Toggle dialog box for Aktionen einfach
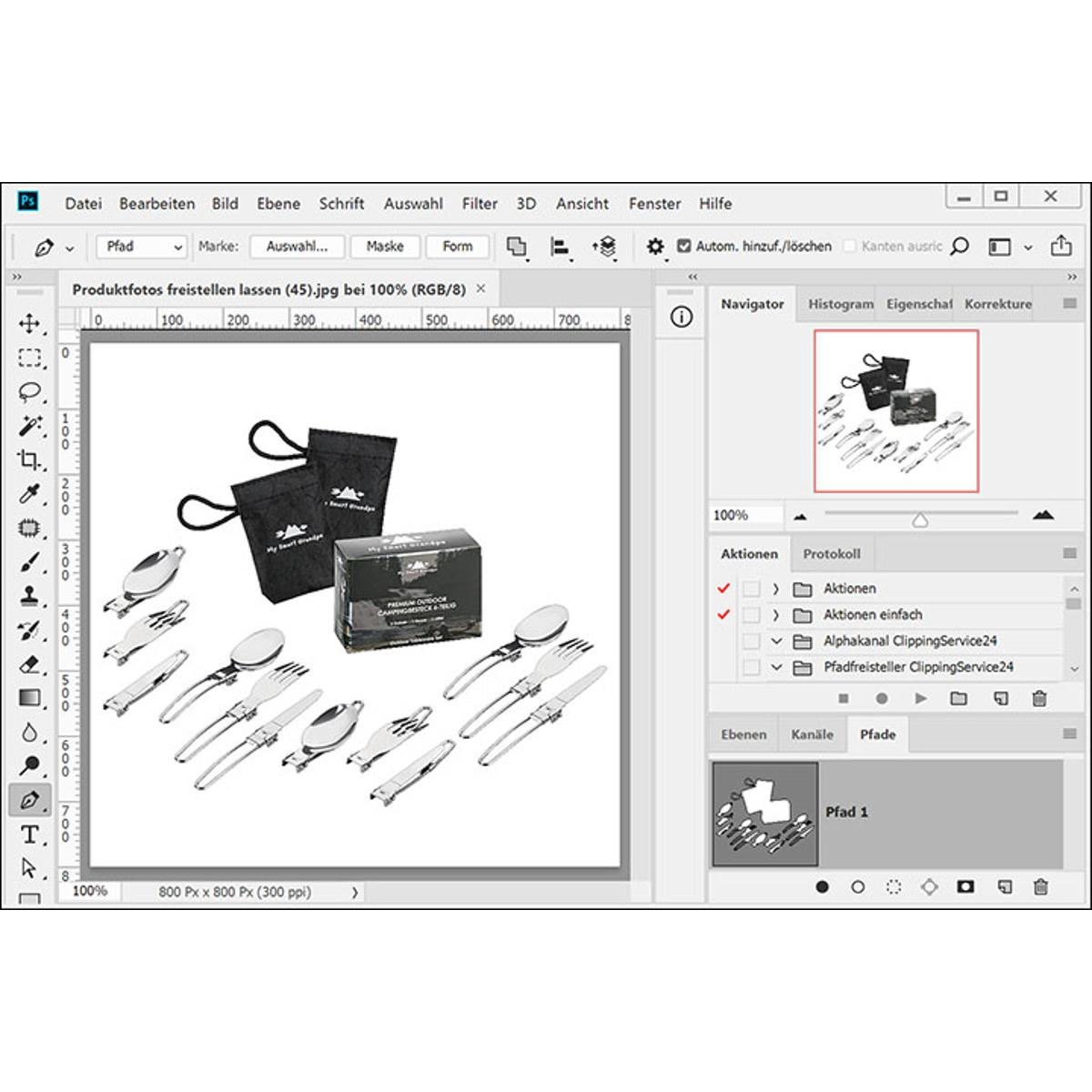 tap(751, 615)
